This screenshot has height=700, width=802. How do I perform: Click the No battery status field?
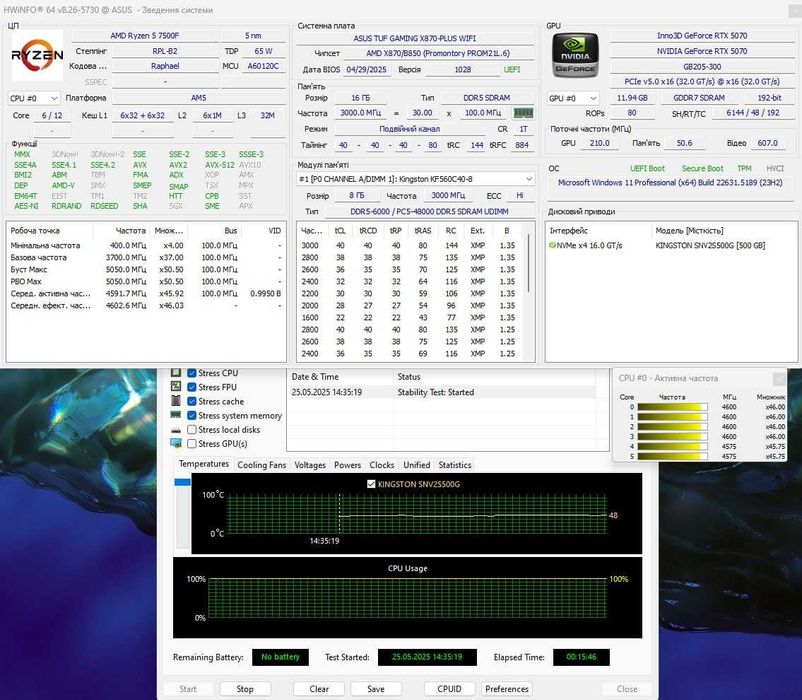click(x=280, y=657)
